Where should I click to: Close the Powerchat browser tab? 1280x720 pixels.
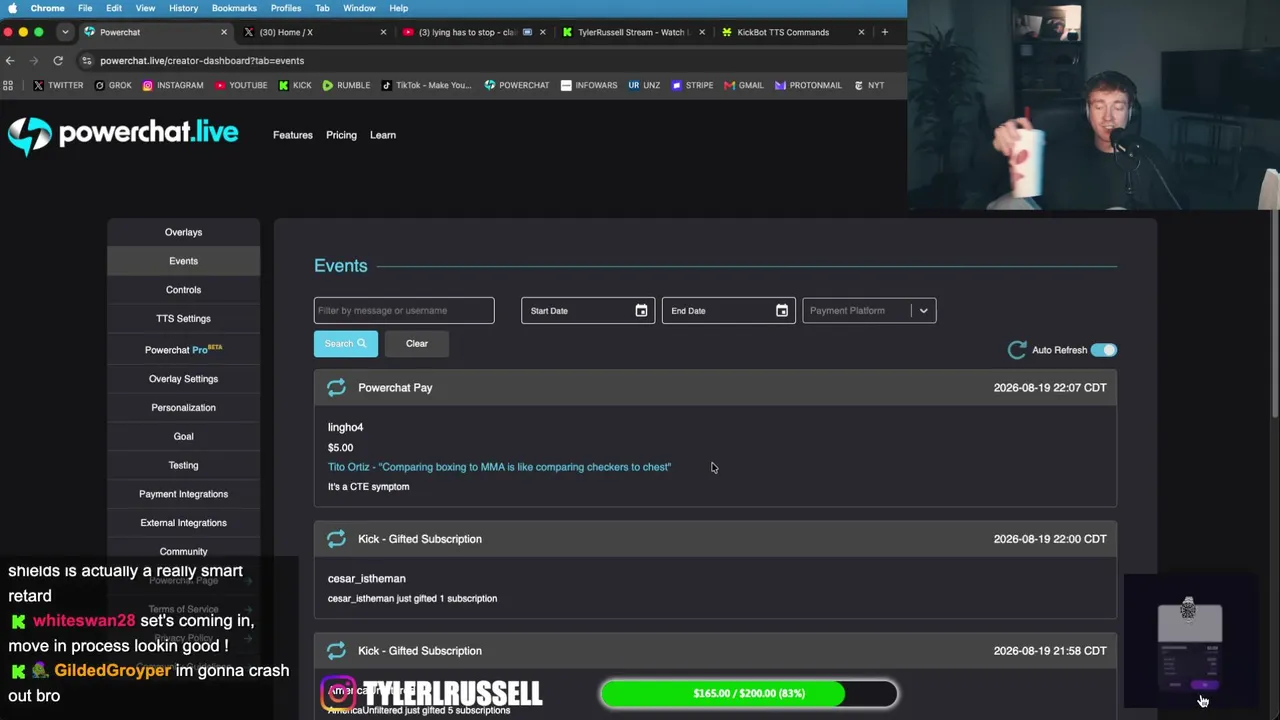pyautogui.click(x=223, y=32)
